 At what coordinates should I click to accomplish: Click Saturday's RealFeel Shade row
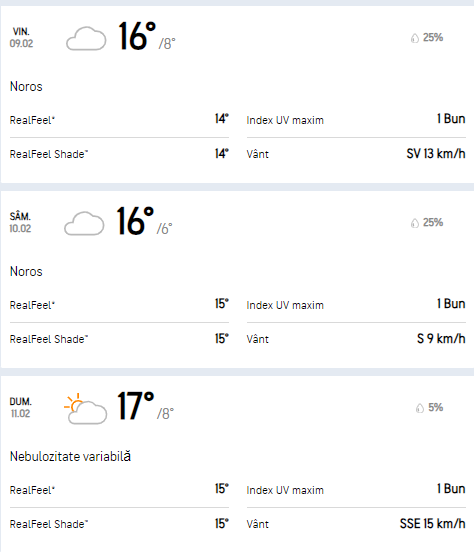click(x=119, y=339)
